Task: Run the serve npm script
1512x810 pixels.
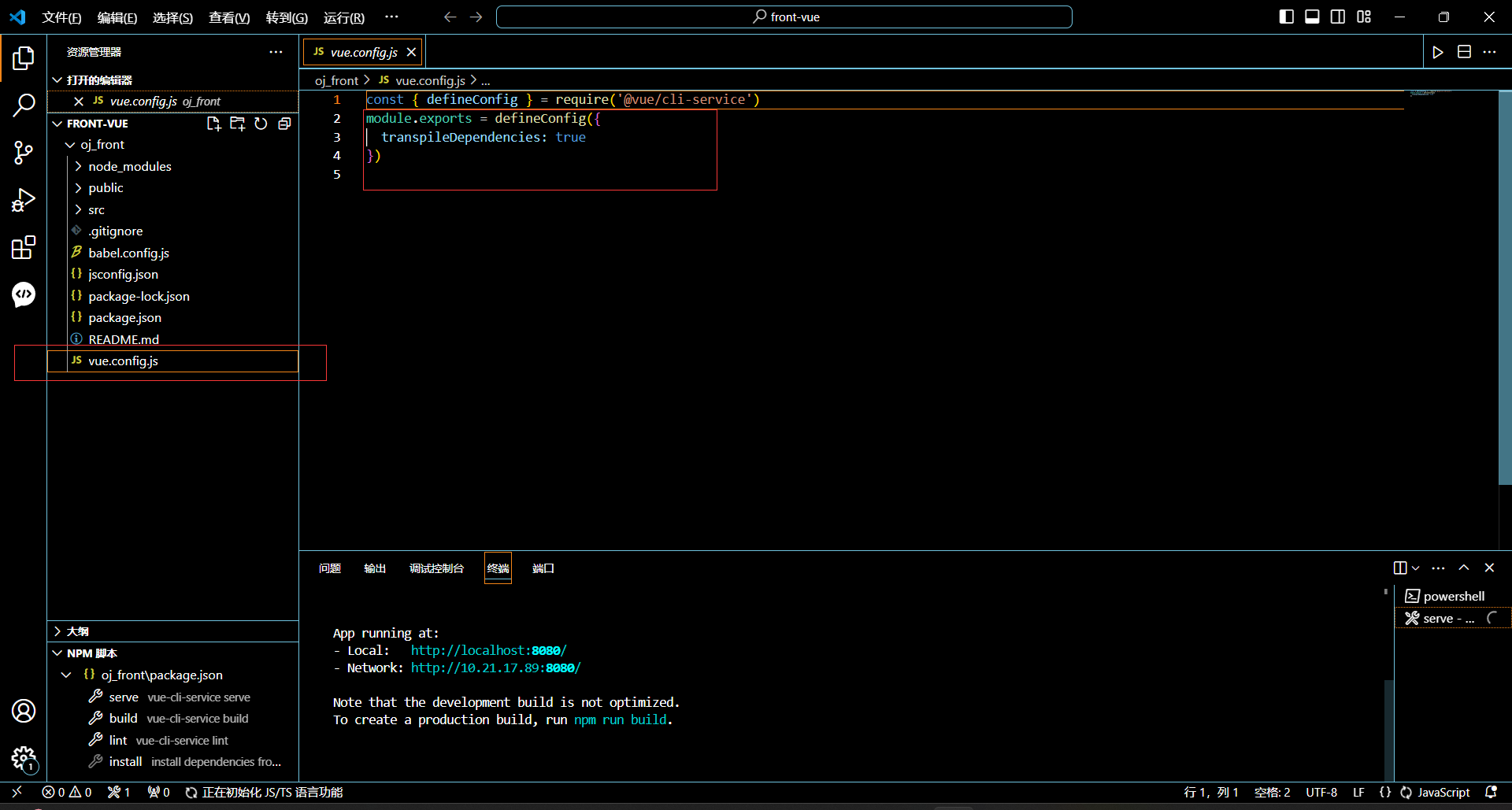Action: [x=172, y=697]
